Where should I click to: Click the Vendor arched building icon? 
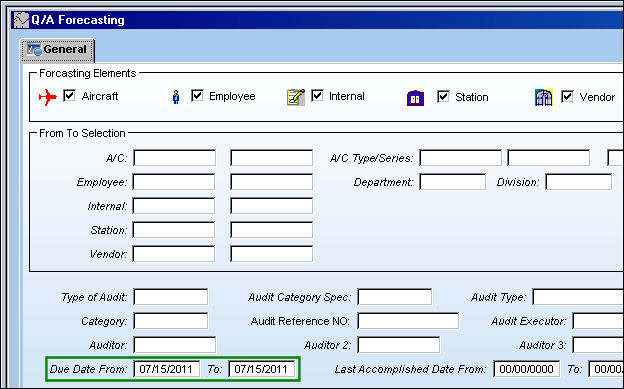(x=544, y=98)
